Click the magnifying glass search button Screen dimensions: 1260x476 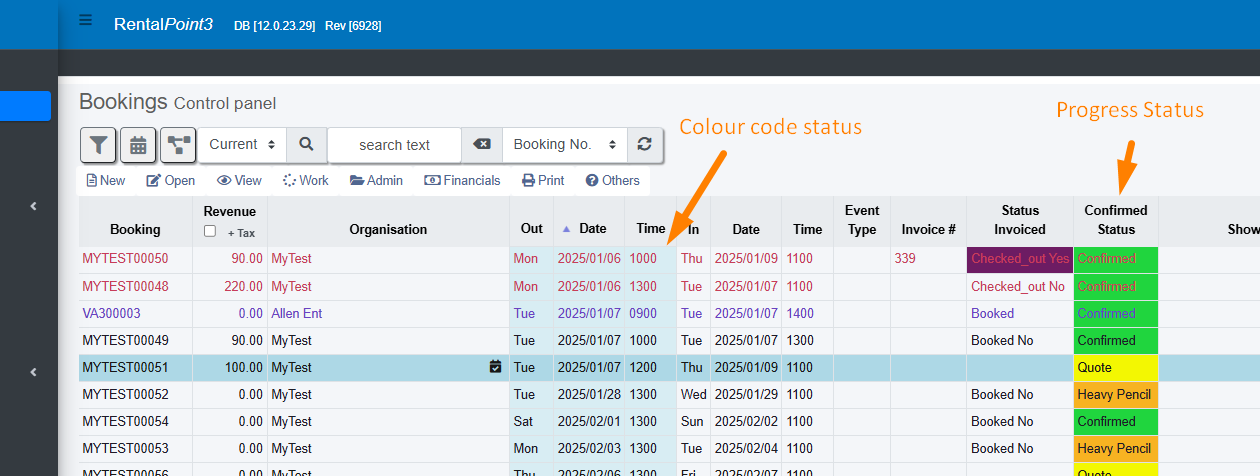[x=307, y=145]
